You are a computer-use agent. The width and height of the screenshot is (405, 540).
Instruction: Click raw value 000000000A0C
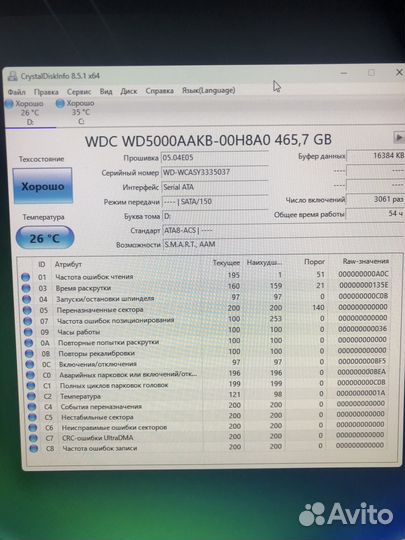[x=363, y=274]
